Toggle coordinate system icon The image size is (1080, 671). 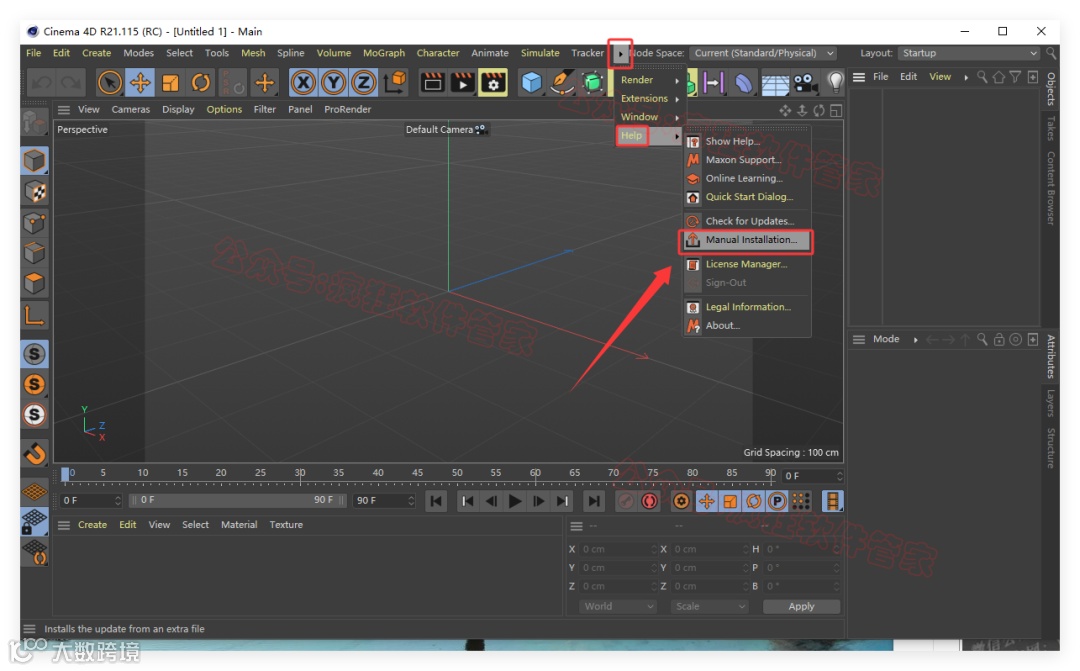[395, 83]
